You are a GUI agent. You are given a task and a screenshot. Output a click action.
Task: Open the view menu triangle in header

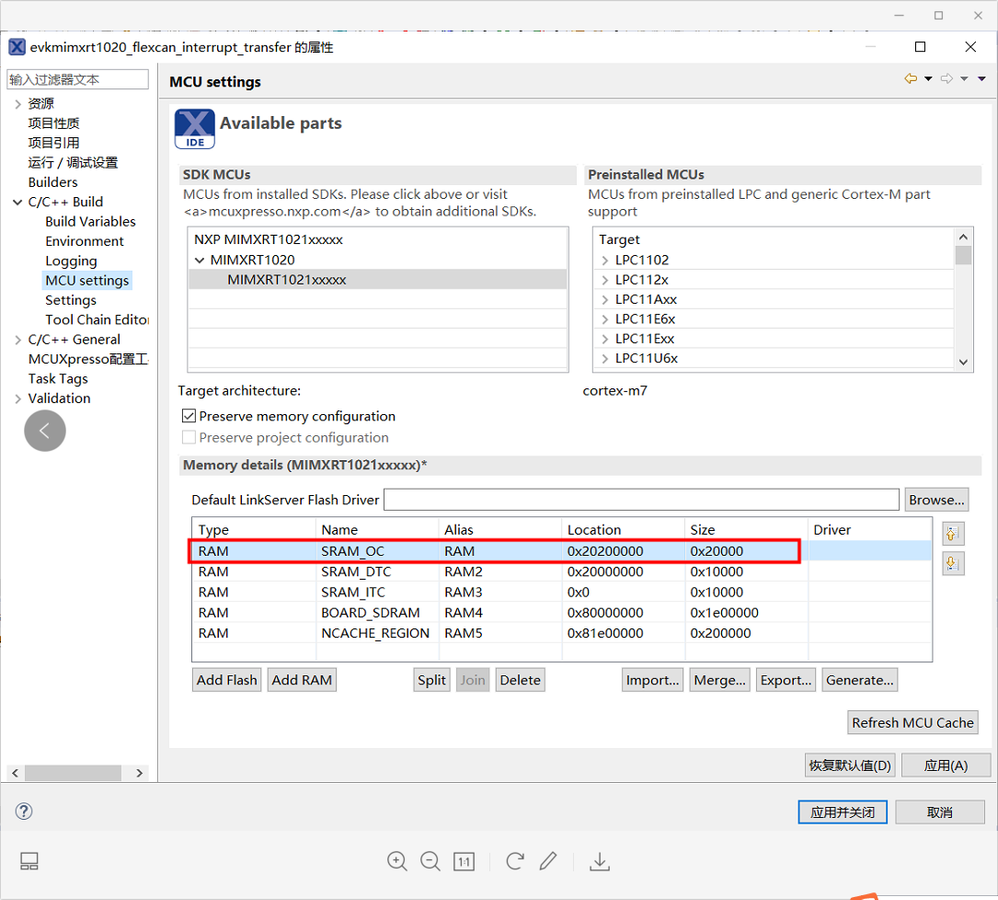pyautogui.click(x=982, y=79)
